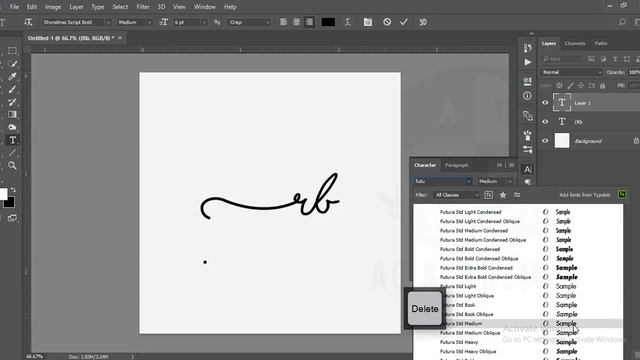Switch to the Paragraph tab
640x360 pixels.
456,165
